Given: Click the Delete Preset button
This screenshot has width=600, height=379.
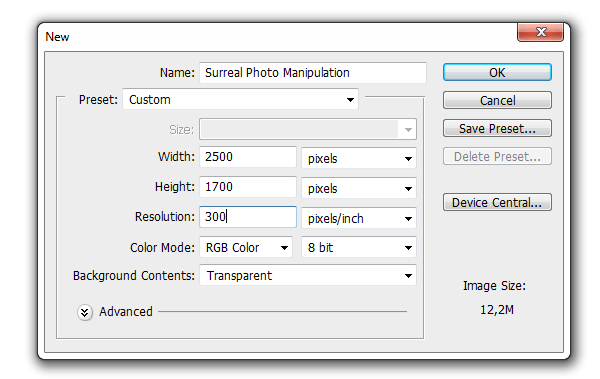Looking at the screenshot, I should (x=497, y=156).
